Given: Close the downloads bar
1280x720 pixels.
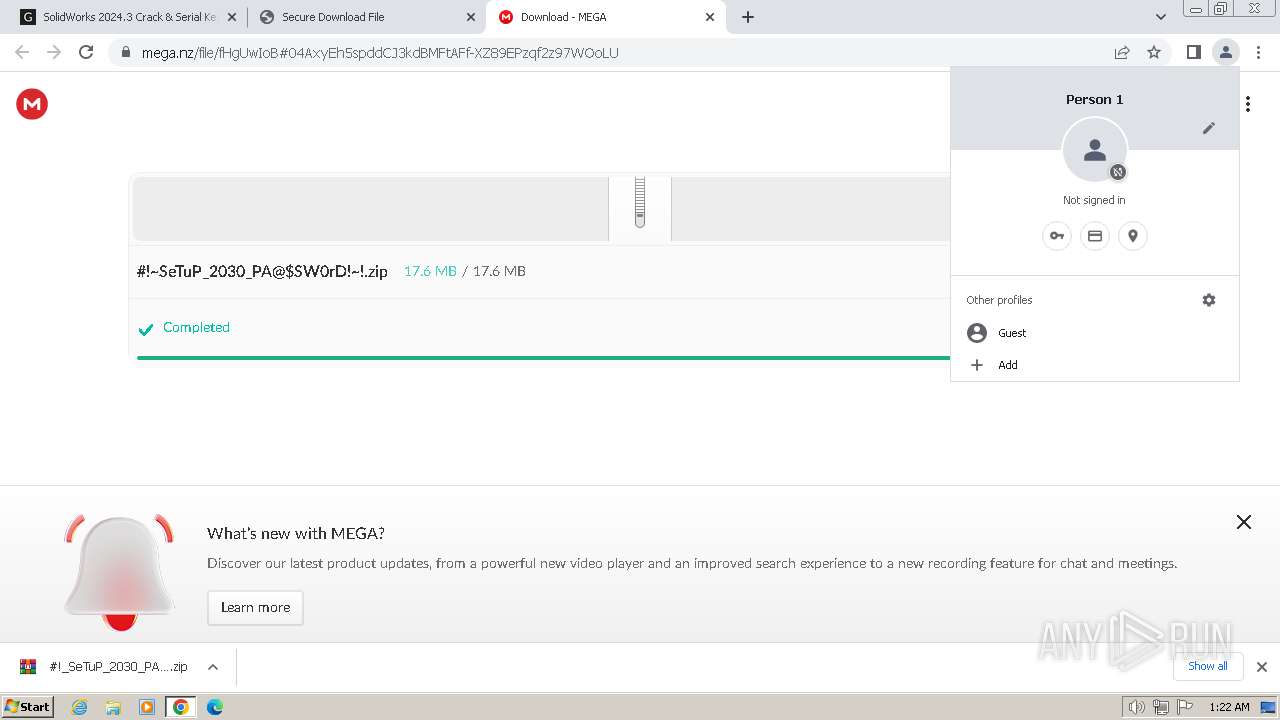Looking at the screenshot, I should [1262, 667].
